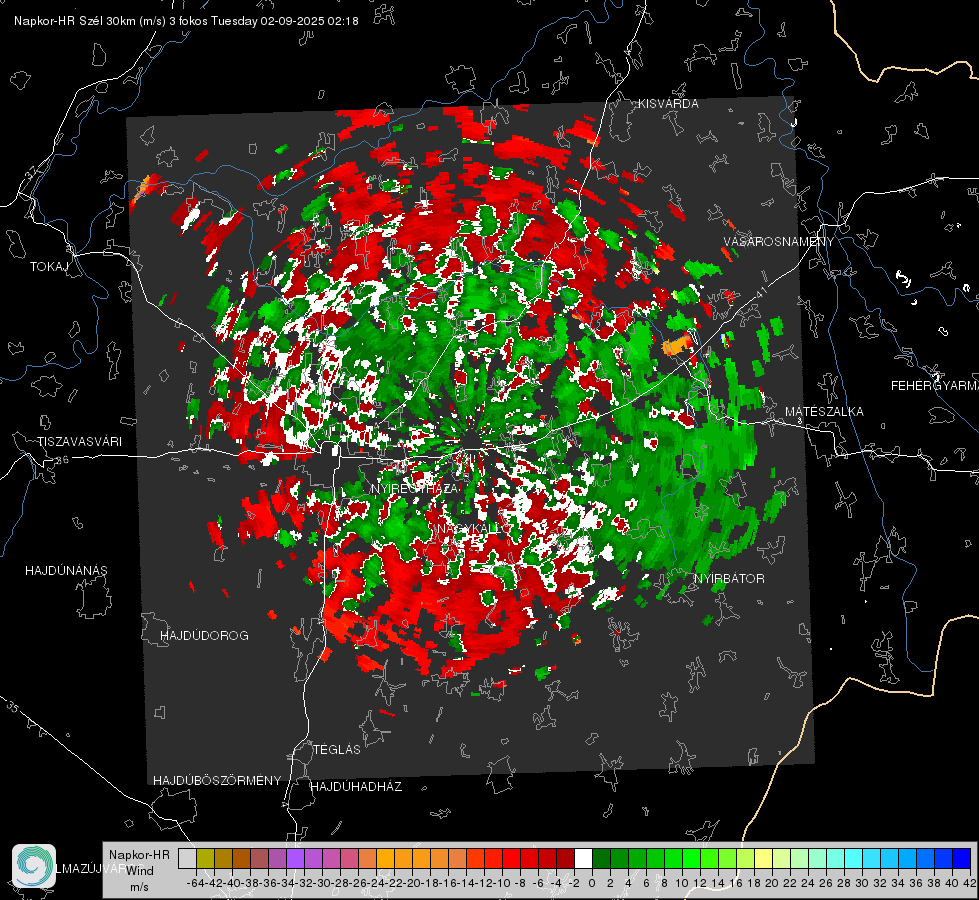Click road number 36 near Tiszavasvári
Image resolution: width=979 pixels, height=900 pixels.
pos(62,460)
